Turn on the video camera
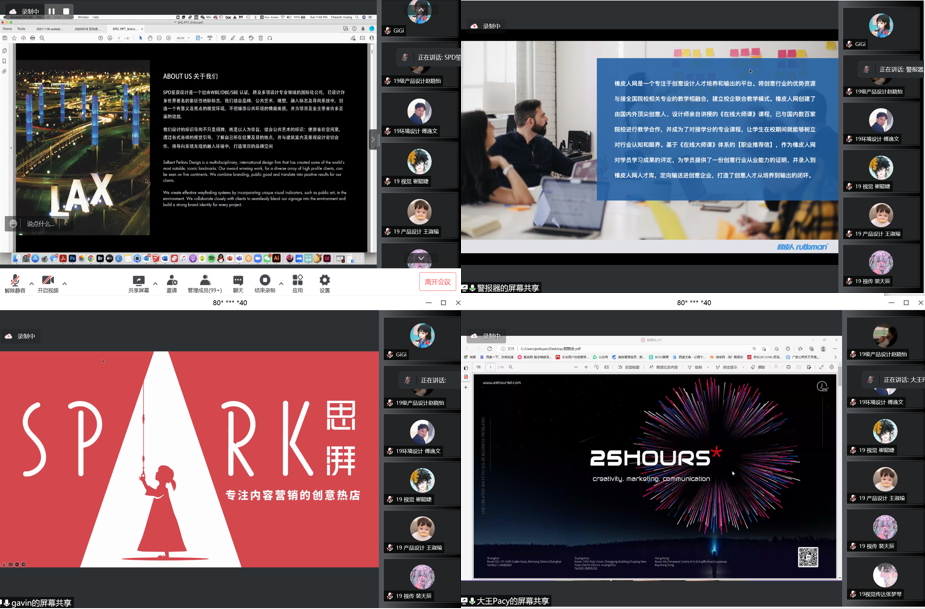925x609 pixels. [47, 283]
